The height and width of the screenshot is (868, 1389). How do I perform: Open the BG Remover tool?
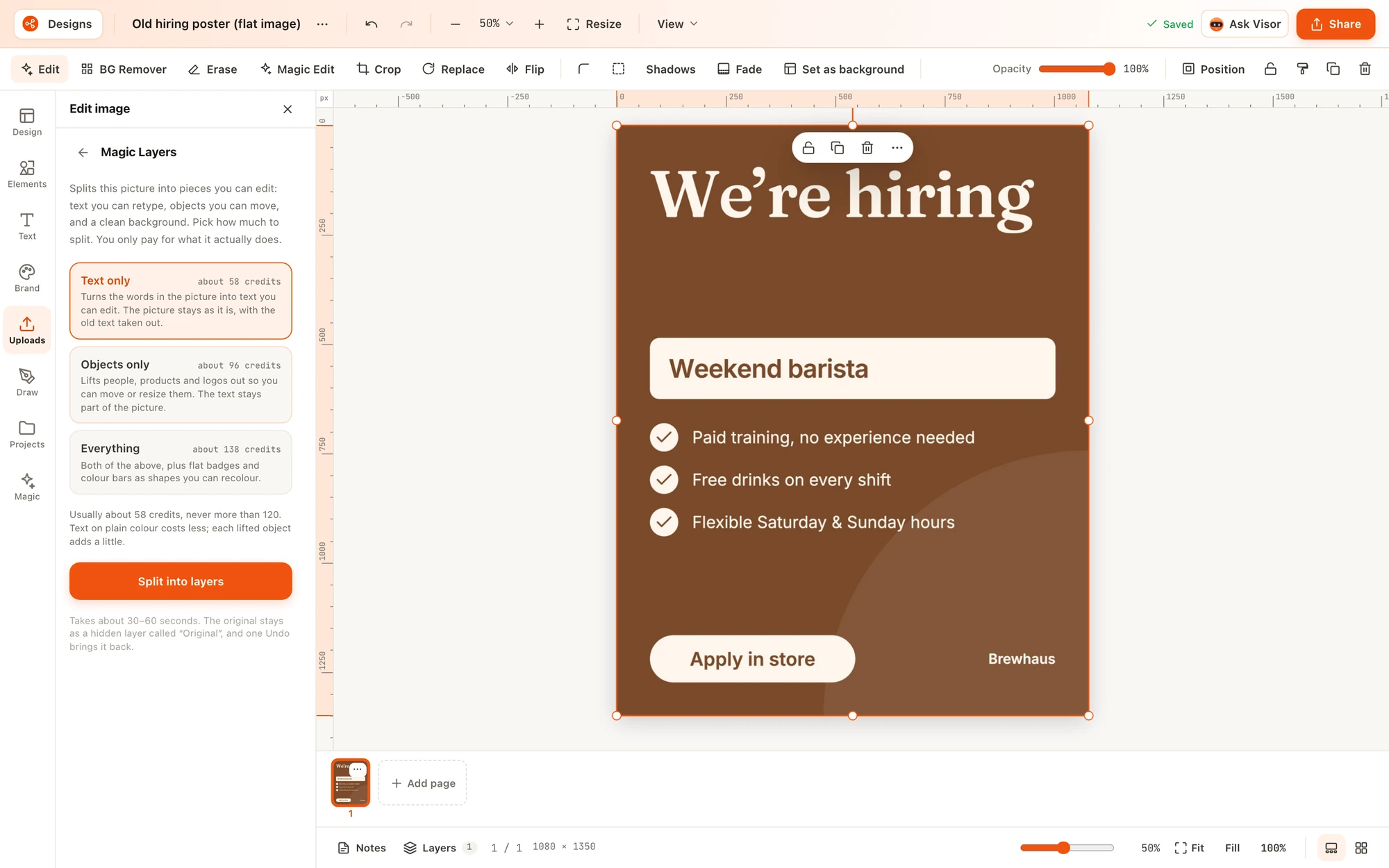click(124, 69)
